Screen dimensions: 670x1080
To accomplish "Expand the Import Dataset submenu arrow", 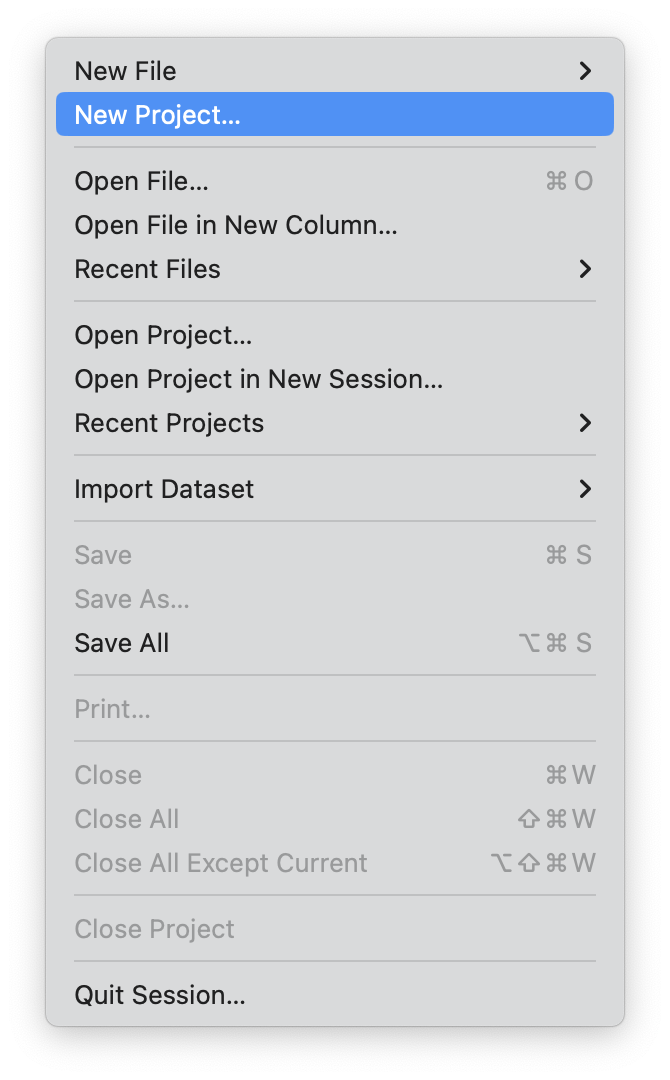I will pyautogui.click(x=585, y=489).
